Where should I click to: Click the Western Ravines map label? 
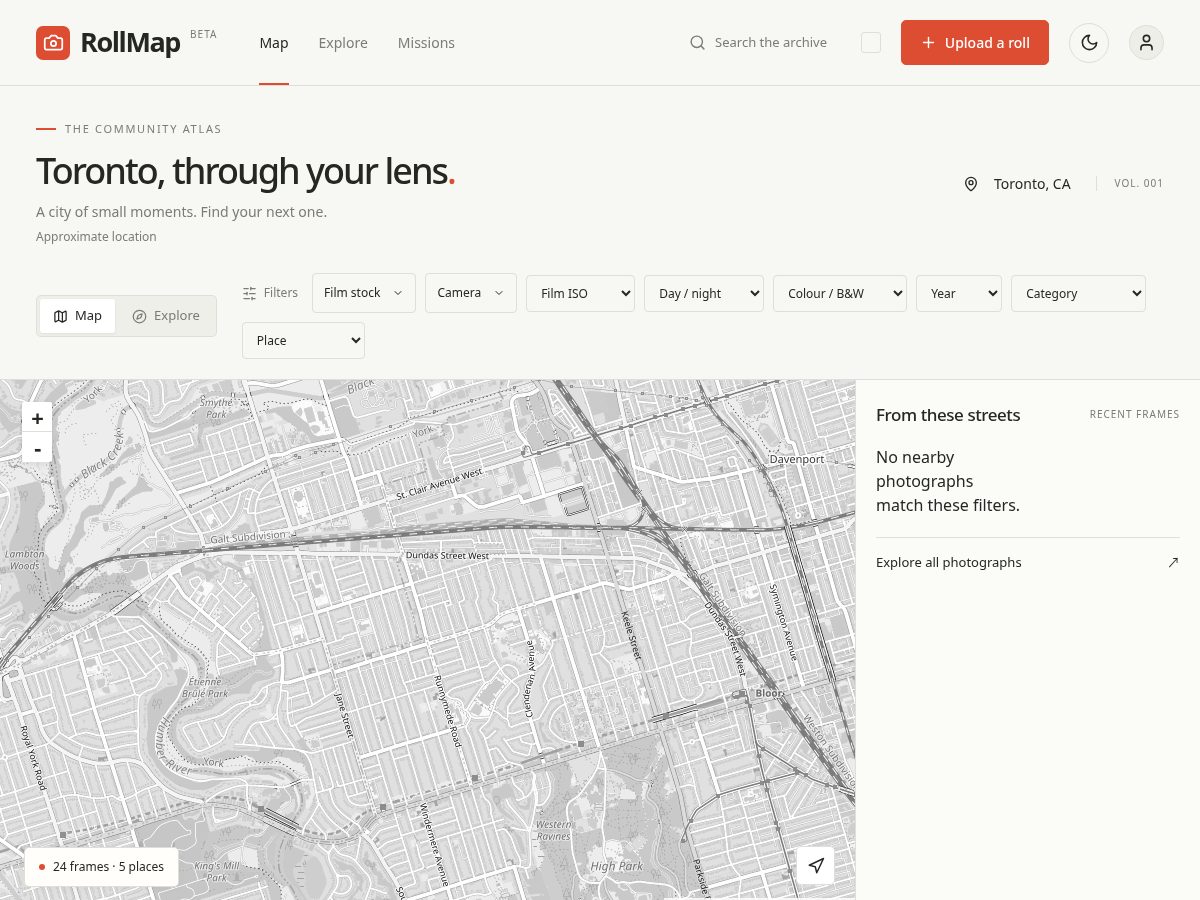coord(553,830)
